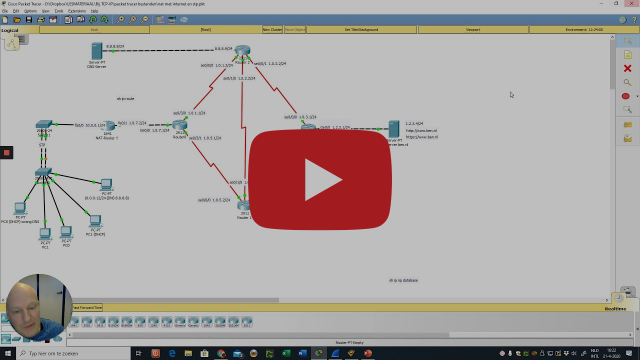Screen dimensions: 640x360
Task: Toggle the red stop recording button
Action: pos(6,153)
